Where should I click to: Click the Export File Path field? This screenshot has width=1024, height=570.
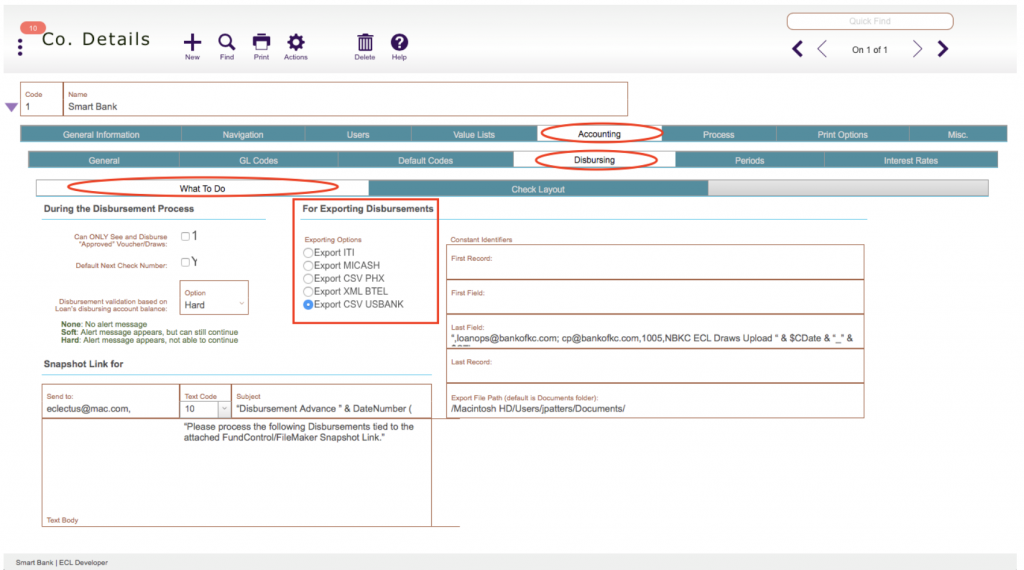point(655,401)
